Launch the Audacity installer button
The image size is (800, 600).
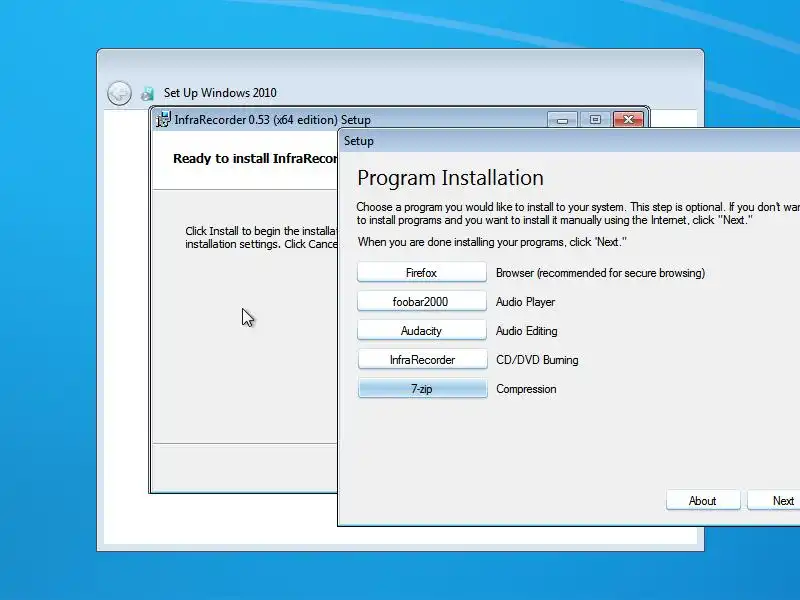coord(422,331)
